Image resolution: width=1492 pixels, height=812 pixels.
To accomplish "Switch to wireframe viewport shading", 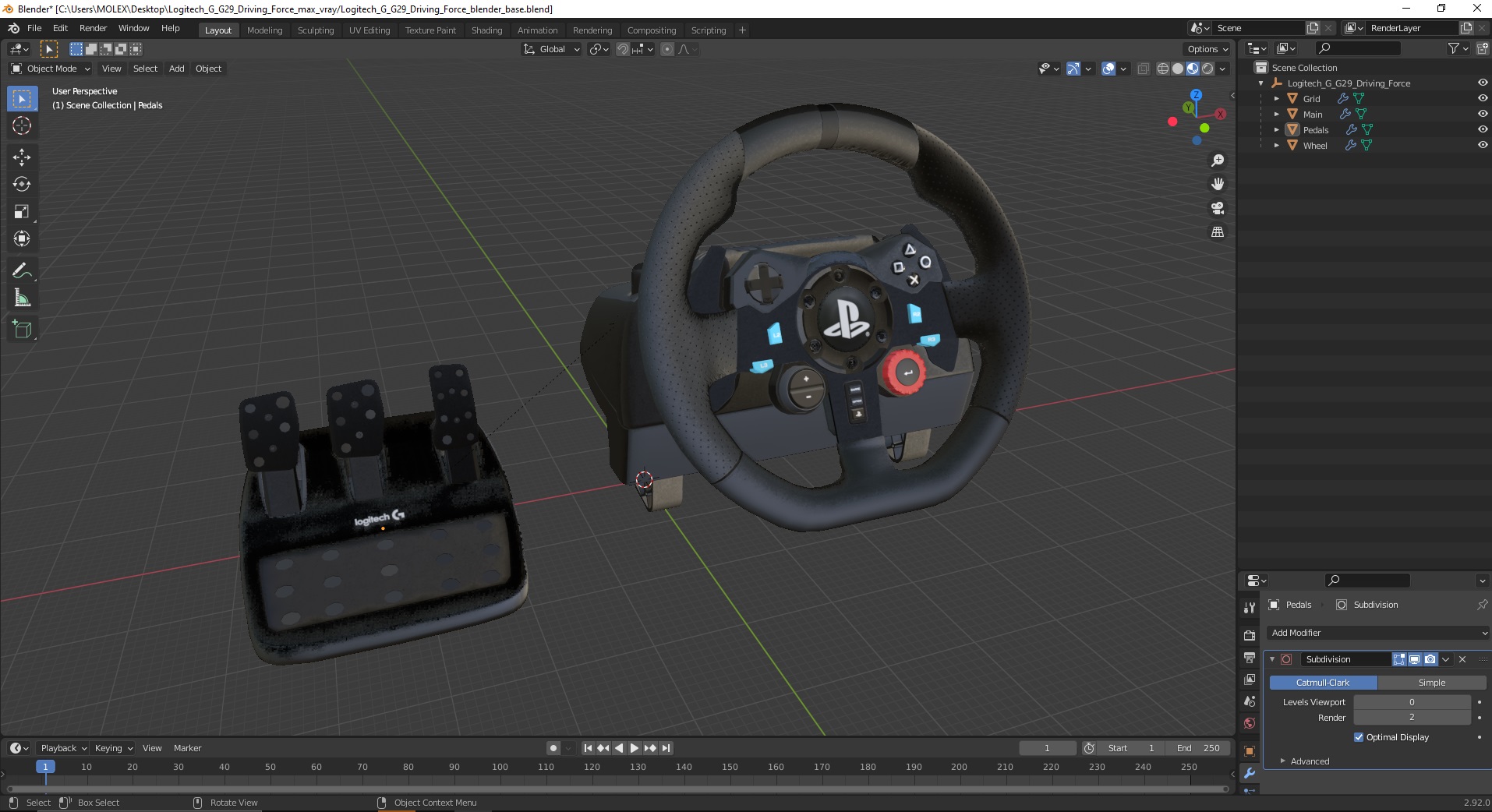I will point(1163,69).
